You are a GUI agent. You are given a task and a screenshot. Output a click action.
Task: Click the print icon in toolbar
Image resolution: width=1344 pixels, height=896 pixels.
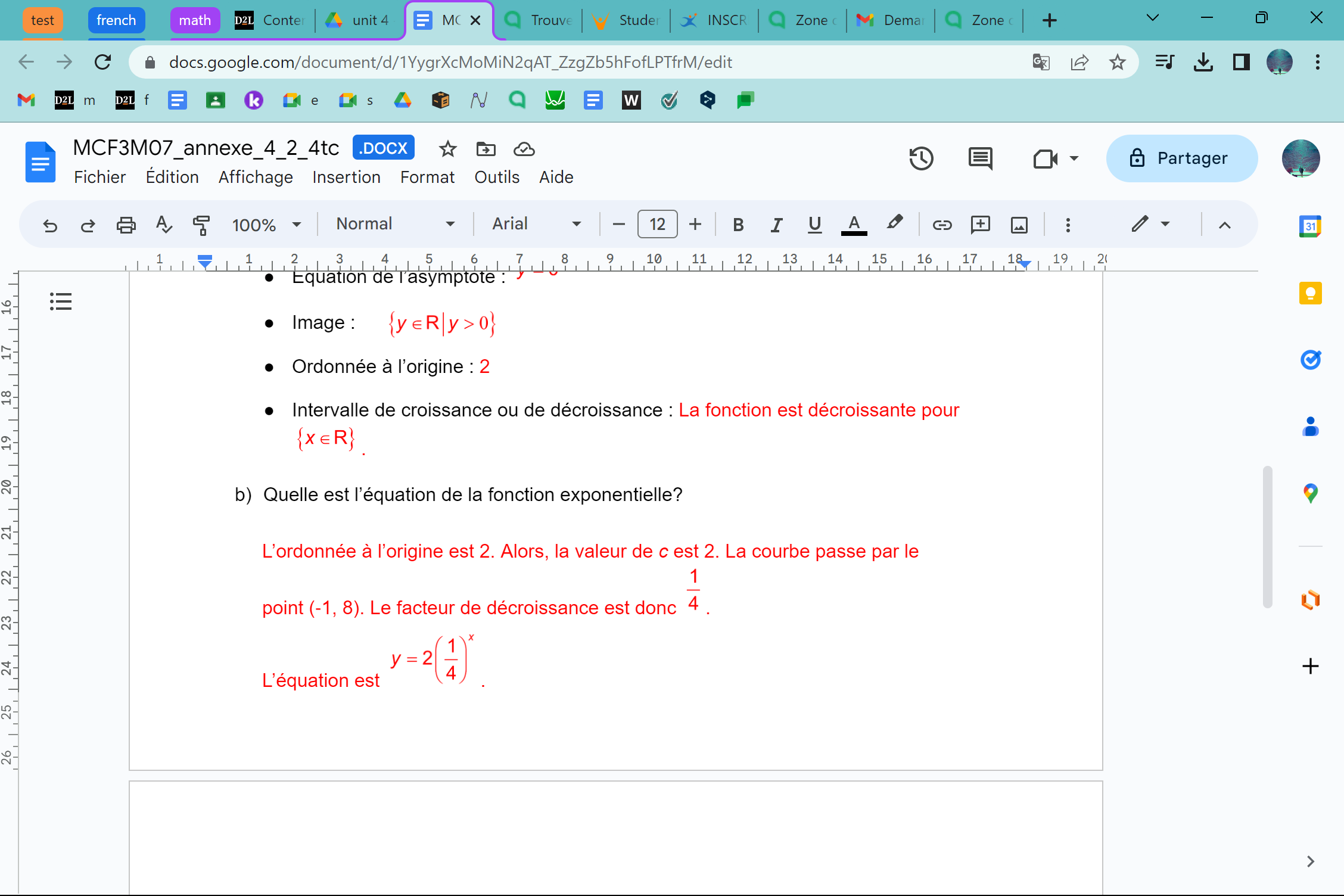[x=126, y=225]
